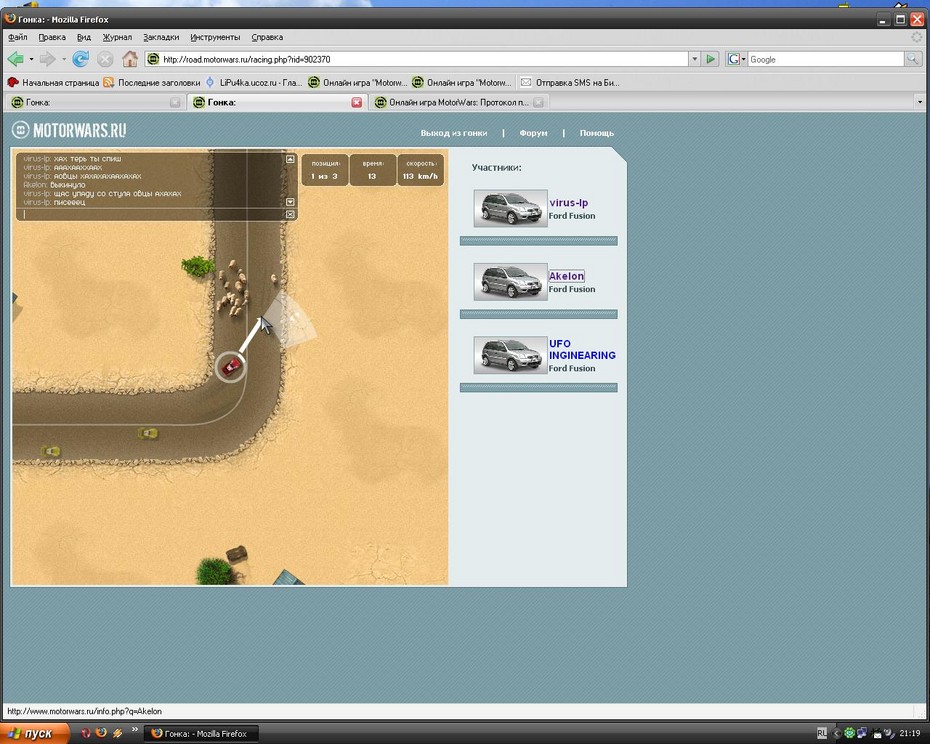
Task: Click the red quick launch icon beside Start
Action: coord(86,733)
